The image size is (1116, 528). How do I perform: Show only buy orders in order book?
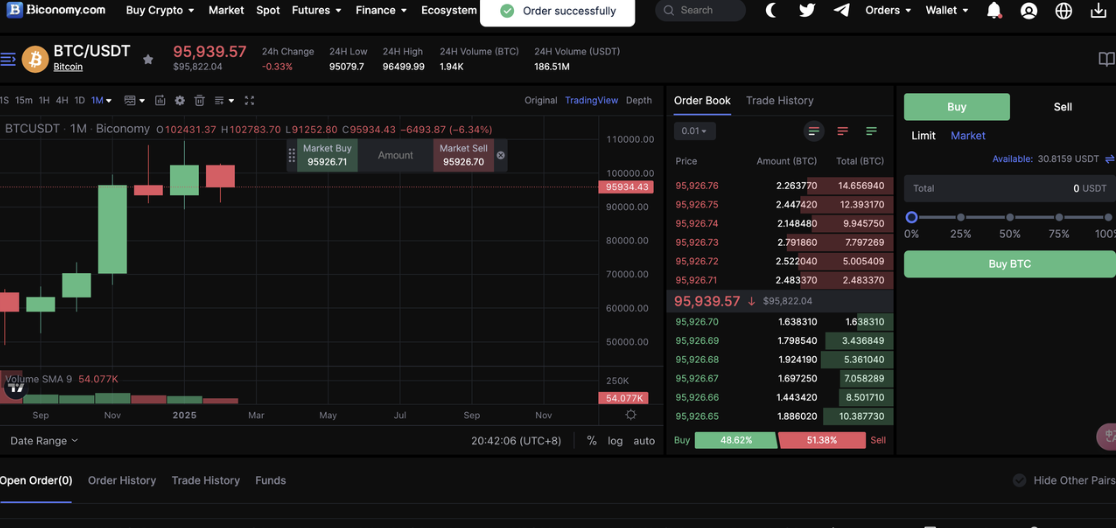(871, 131)
